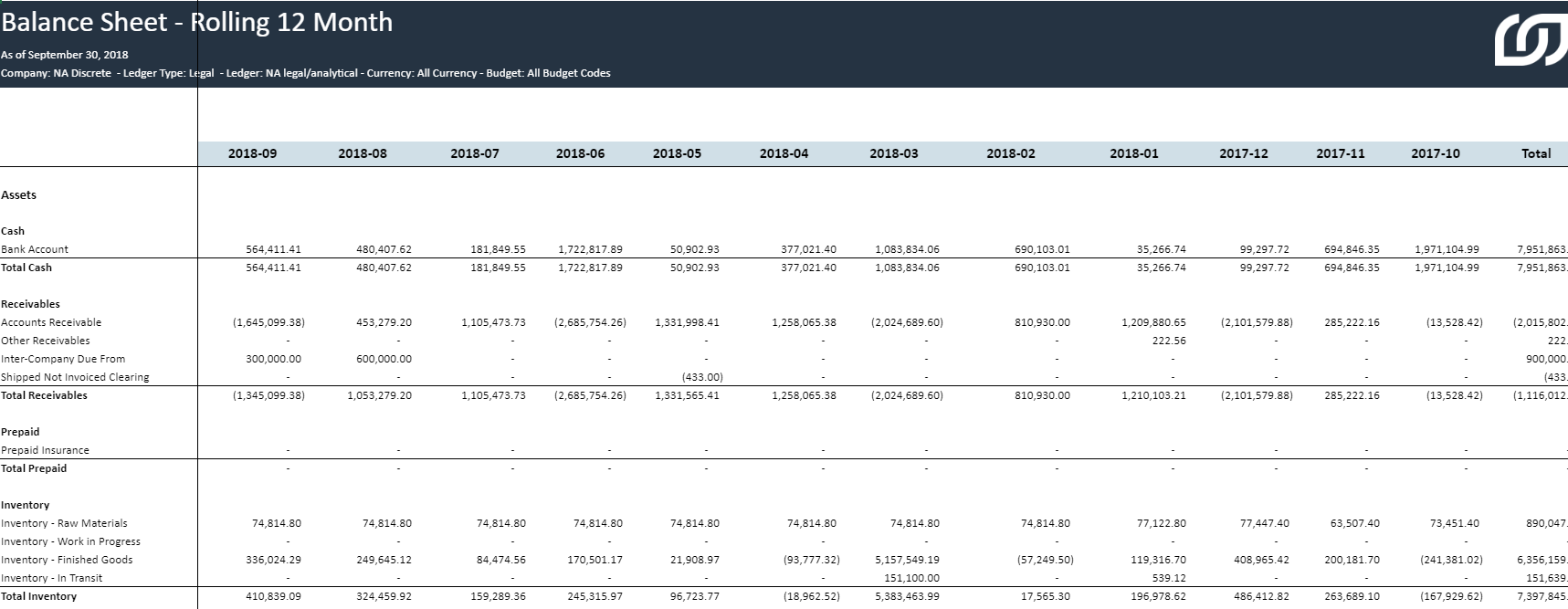Viewport: 1568px width, 609px height.
Task: Select the 2018-08 column header
Action: pos(363,153)
